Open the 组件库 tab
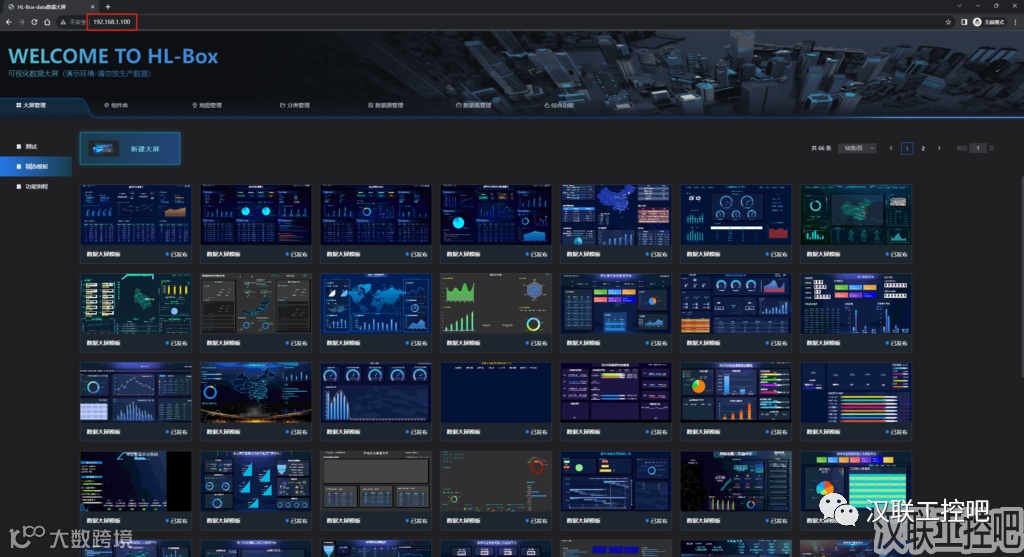 (x=116, y=105)
